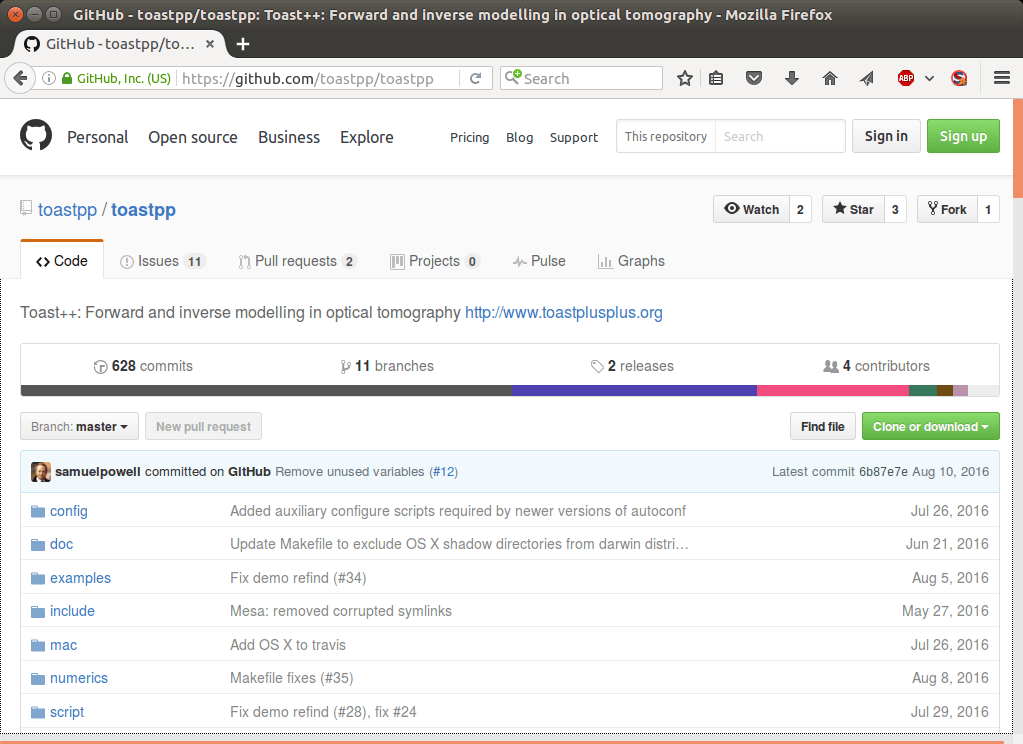Click the green lock GitHub, Inc. identity
This screenshot has height=744, width=1023.
point(116,78)
